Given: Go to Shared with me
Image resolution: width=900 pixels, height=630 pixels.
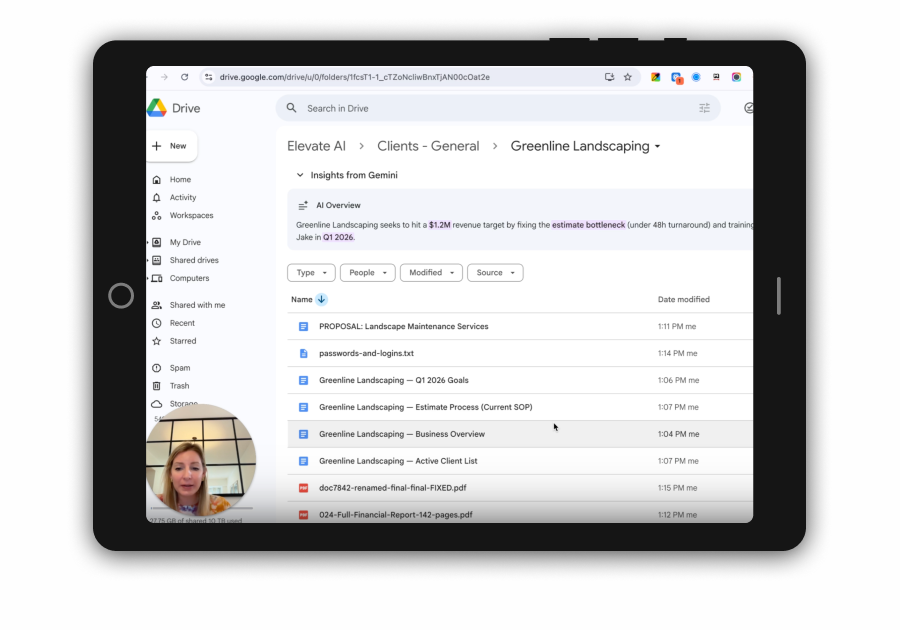Looking at the screenshot, I should click(196, 305).
